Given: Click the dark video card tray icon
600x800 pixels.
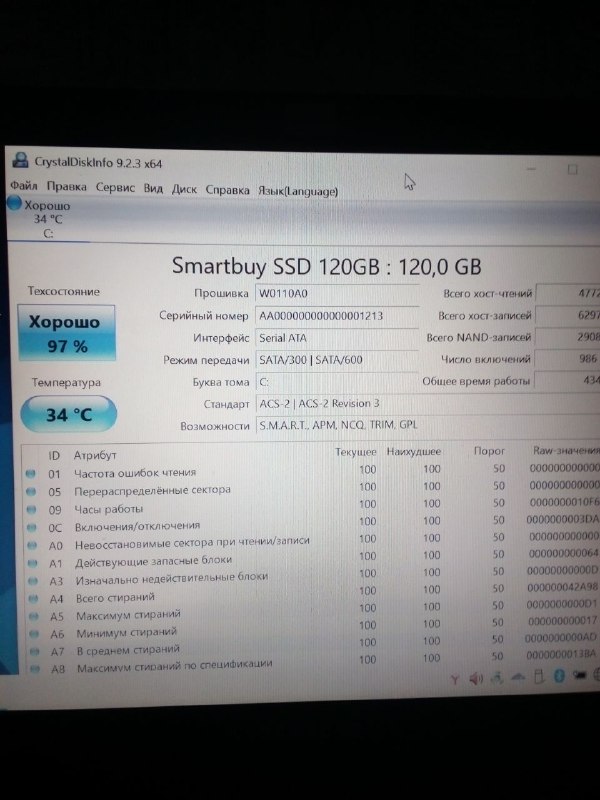Looking at the screenshot, I should [x=580, y=675].
